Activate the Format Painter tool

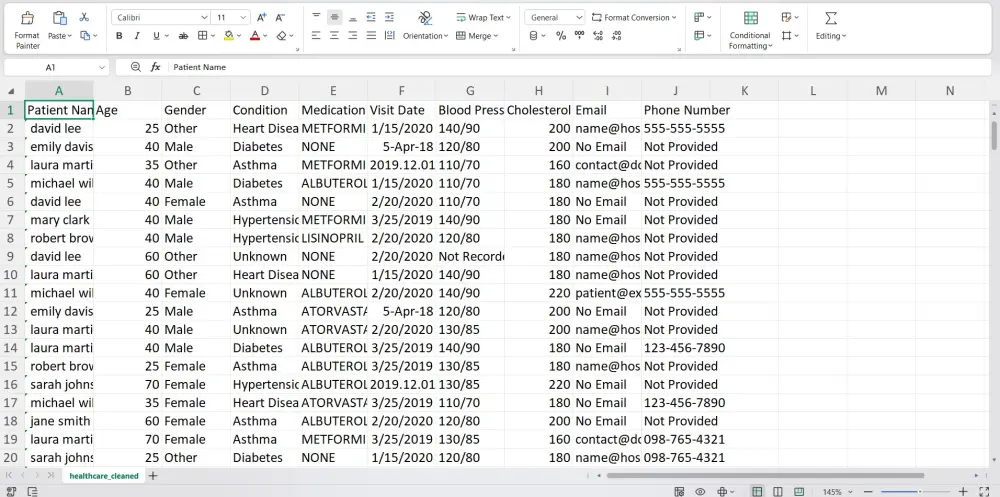pos(27,30)
